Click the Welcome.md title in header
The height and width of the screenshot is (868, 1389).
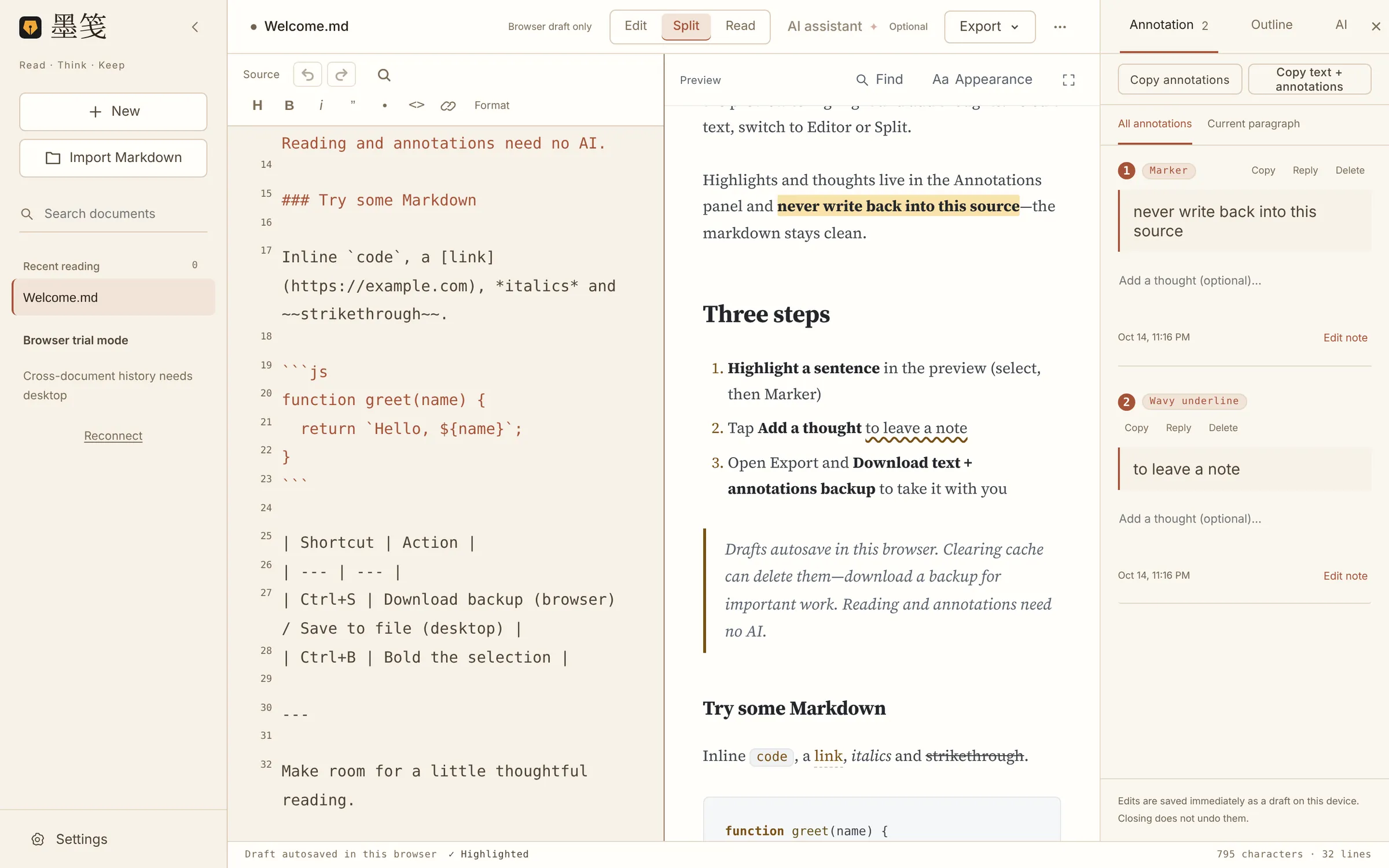[306, 27]
